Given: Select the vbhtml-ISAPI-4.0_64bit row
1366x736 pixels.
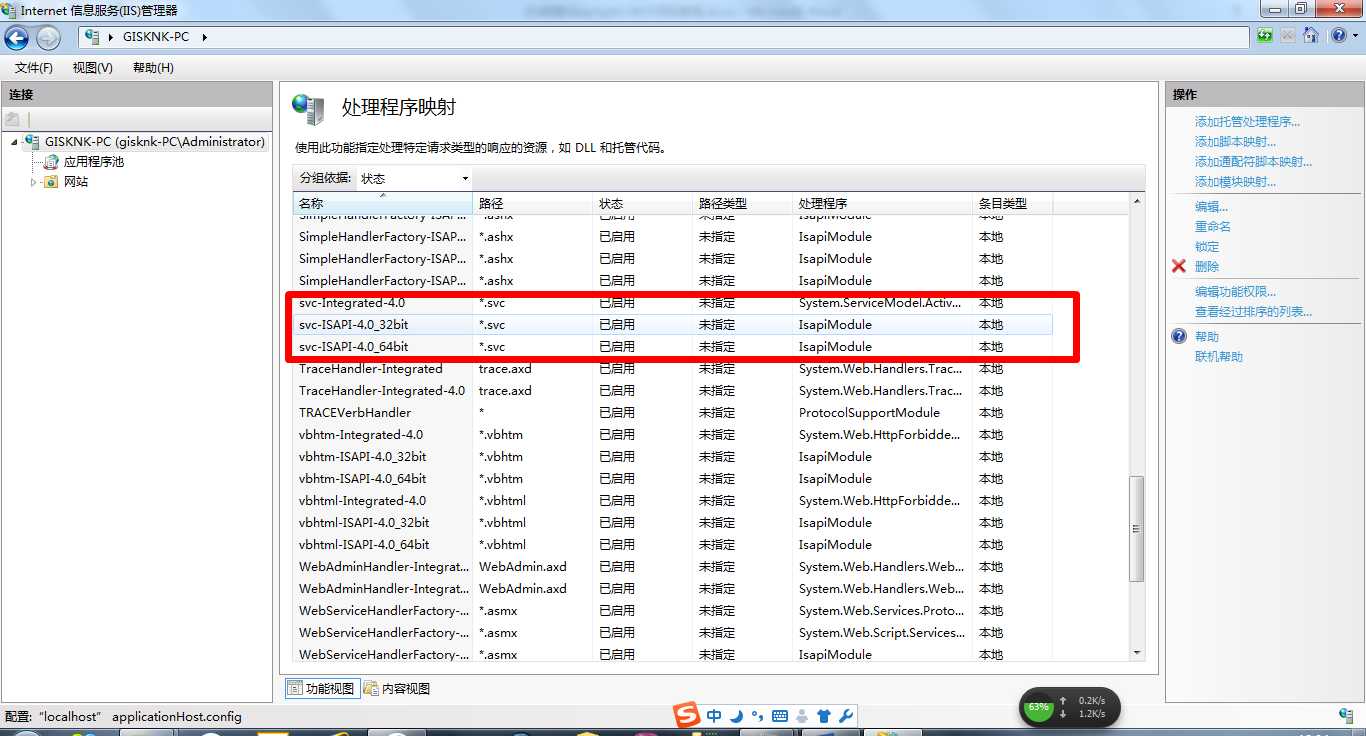Looking at the screenshot, I should (x=672, y=545).
